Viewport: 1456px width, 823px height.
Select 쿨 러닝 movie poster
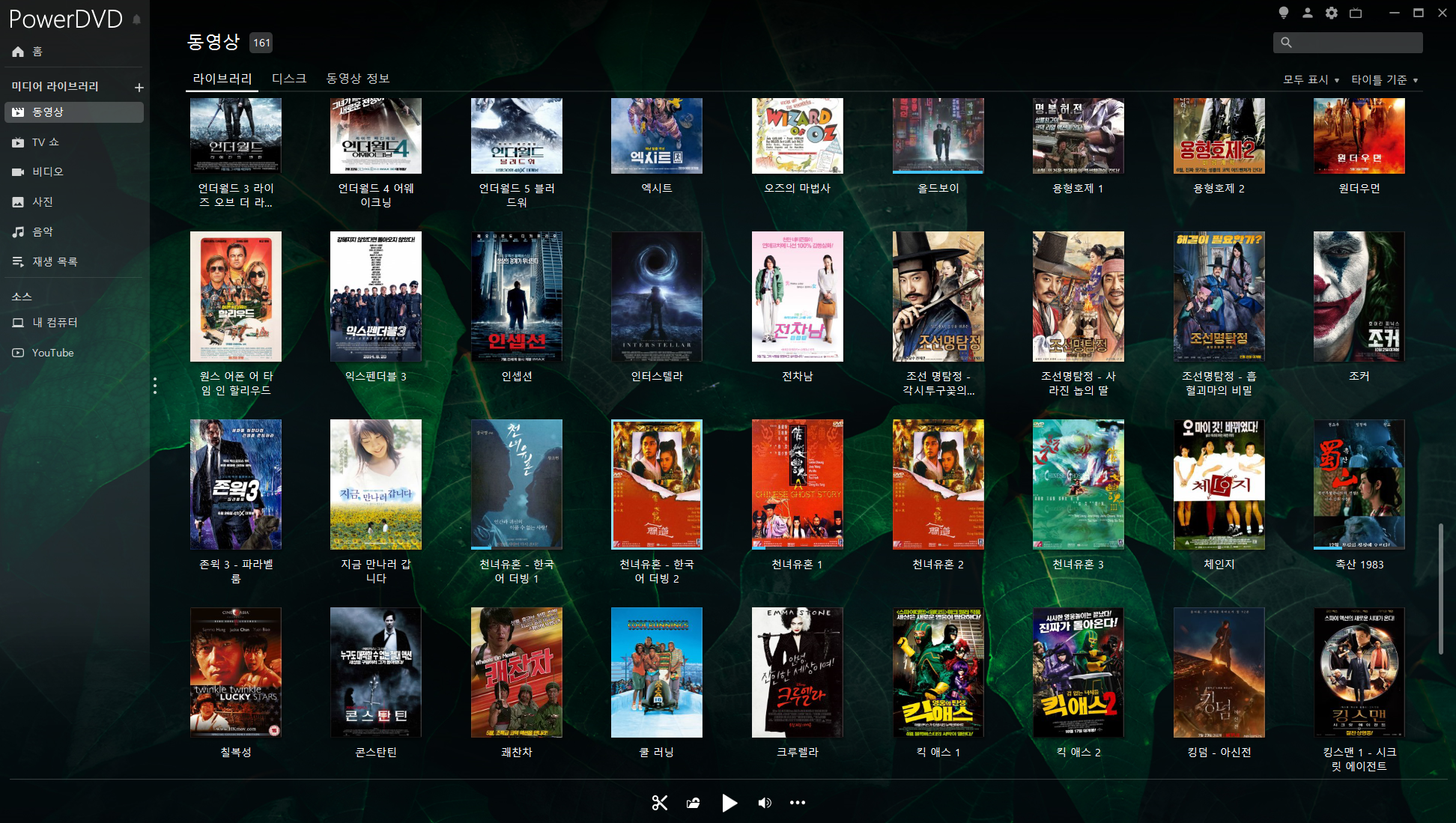click(657, 672)
